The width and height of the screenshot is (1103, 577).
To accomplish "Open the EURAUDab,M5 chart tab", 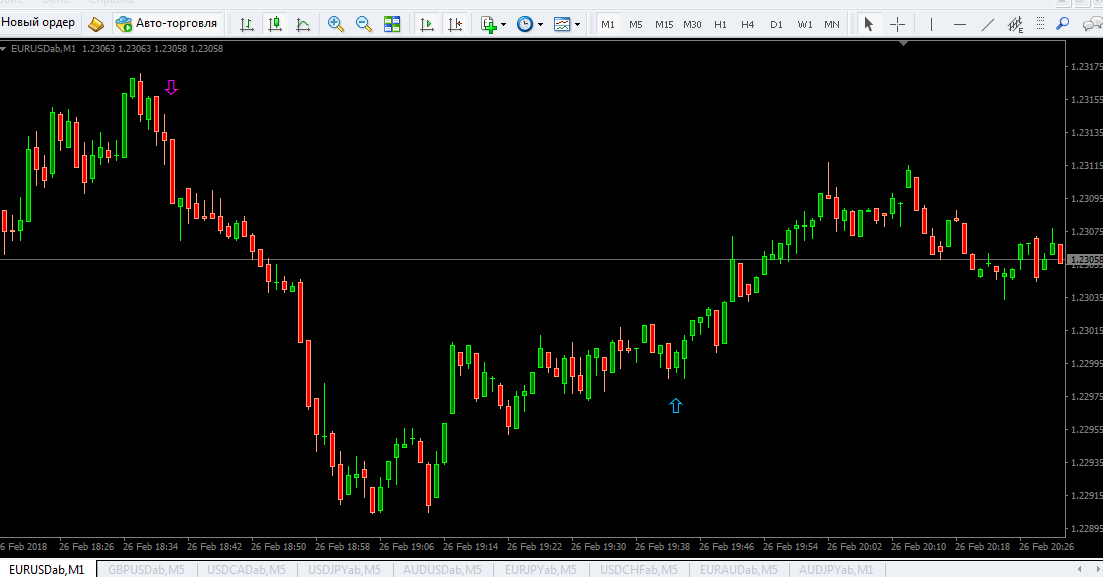I will click(739, 569).
